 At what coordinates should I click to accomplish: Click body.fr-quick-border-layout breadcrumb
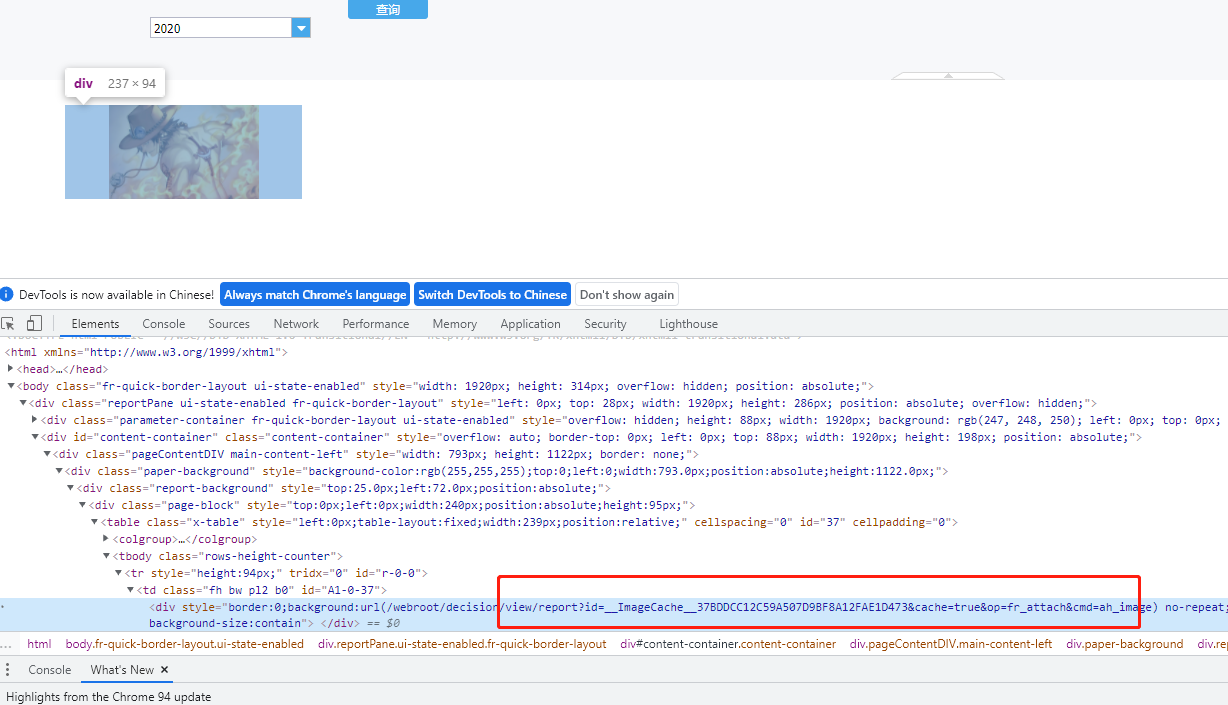184,644
